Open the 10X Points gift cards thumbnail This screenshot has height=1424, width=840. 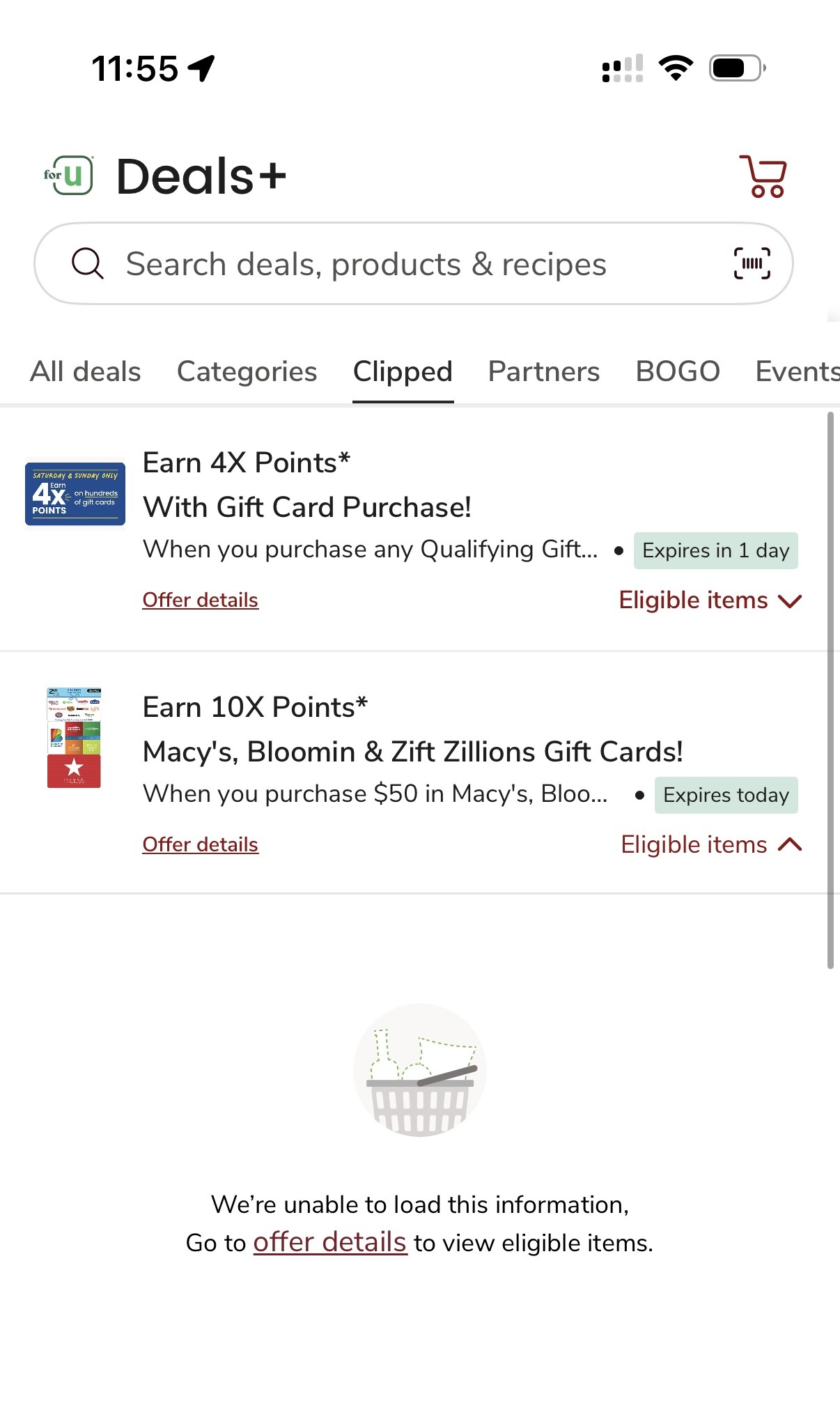pos(74,738)
